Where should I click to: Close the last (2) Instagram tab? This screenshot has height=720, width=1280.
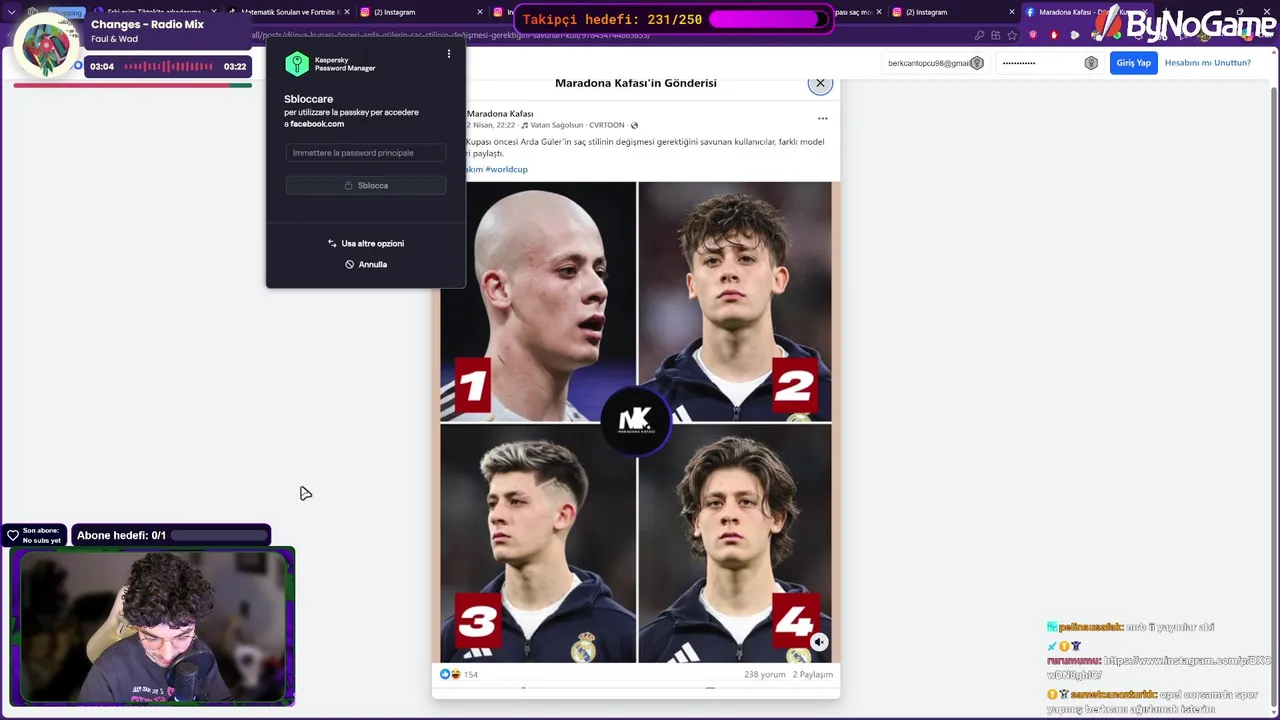point(1012,12)
